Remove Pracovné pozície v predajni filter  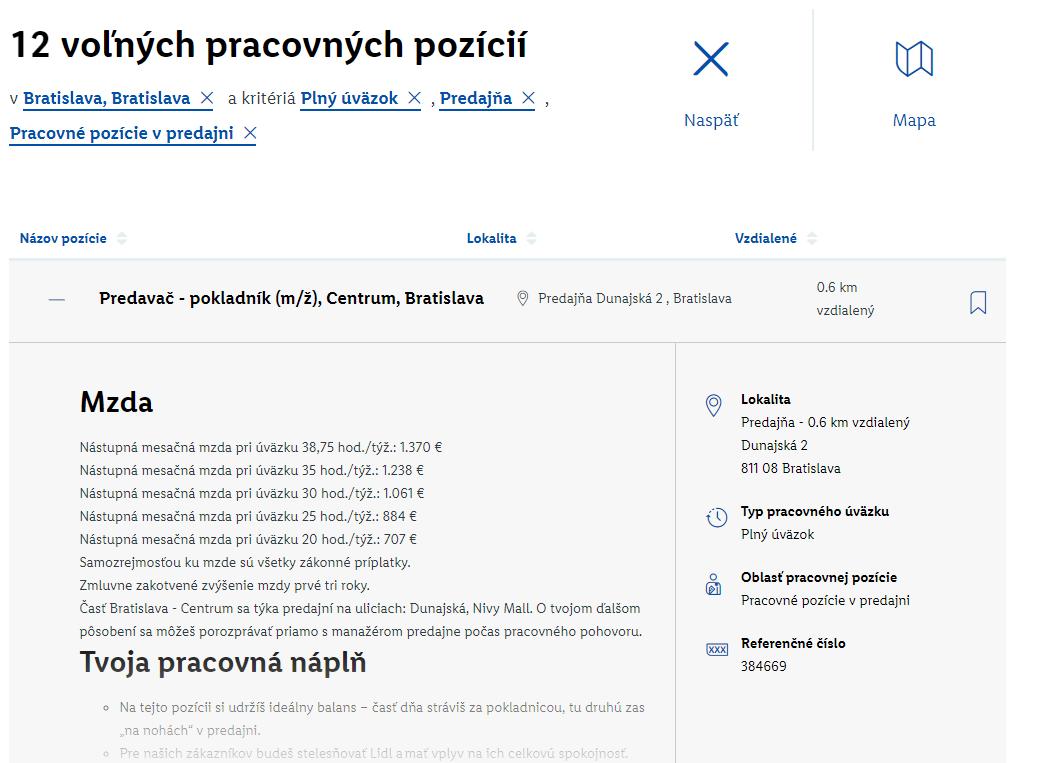(x=250, y=133)
